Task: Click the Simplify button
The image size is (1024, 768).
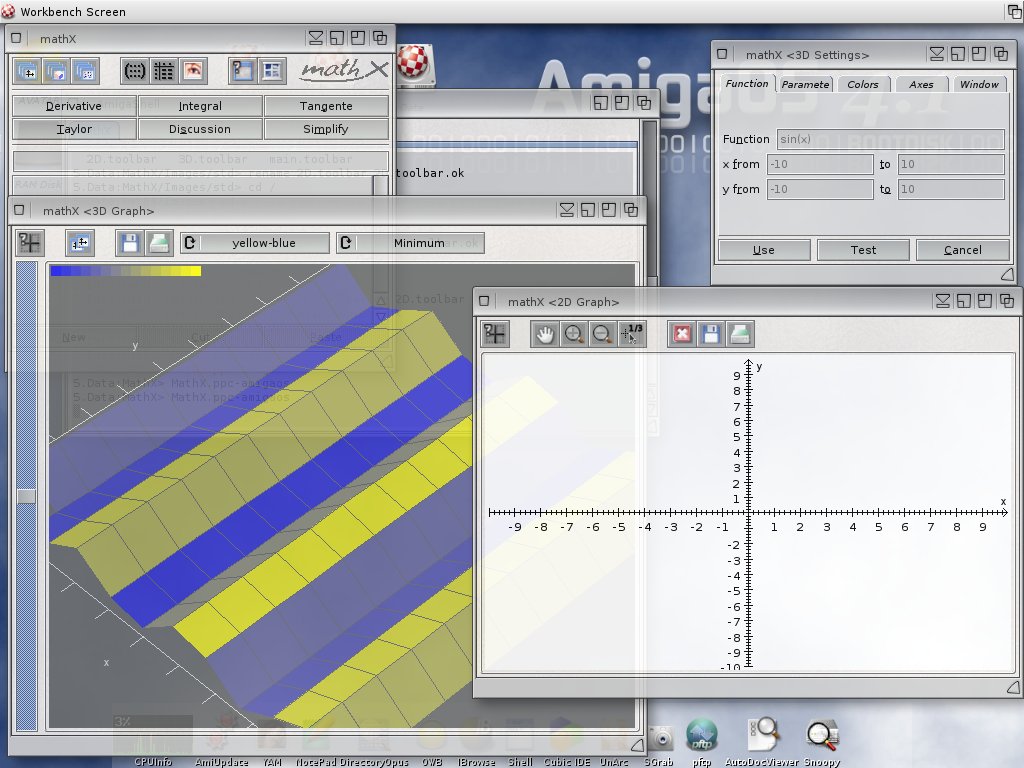Action: pos(326,129)
